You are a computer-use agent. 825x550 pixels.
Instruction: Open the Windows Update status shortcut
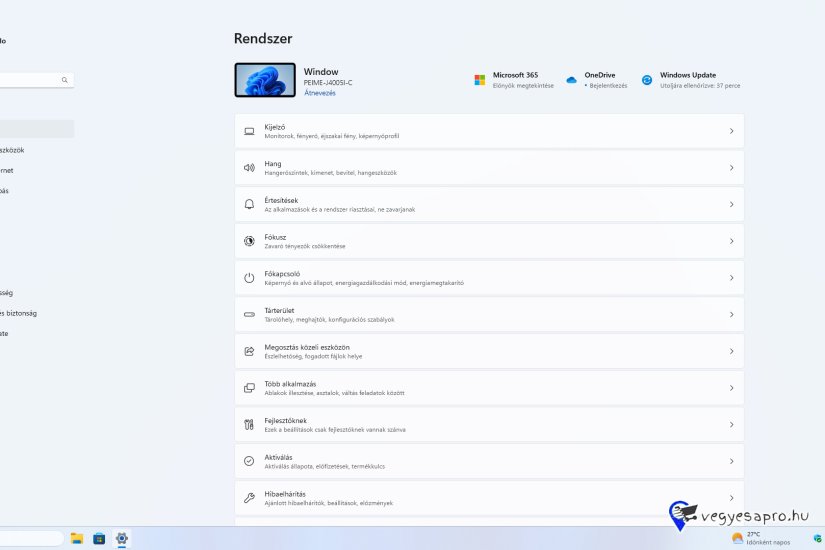click(x=692, y=80)
